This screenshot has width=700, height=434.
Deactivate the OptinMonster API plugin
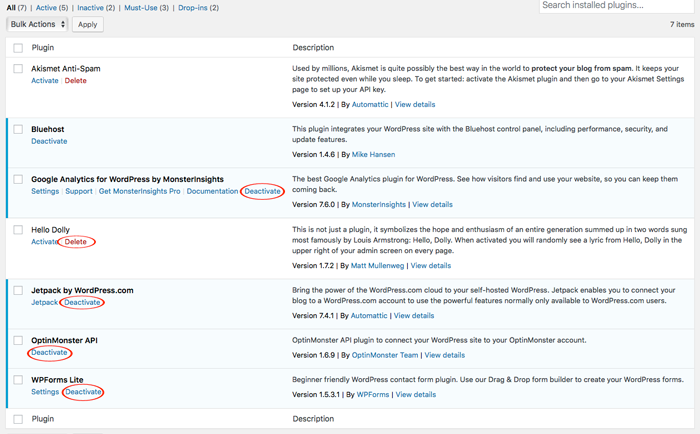click(49, 353)
